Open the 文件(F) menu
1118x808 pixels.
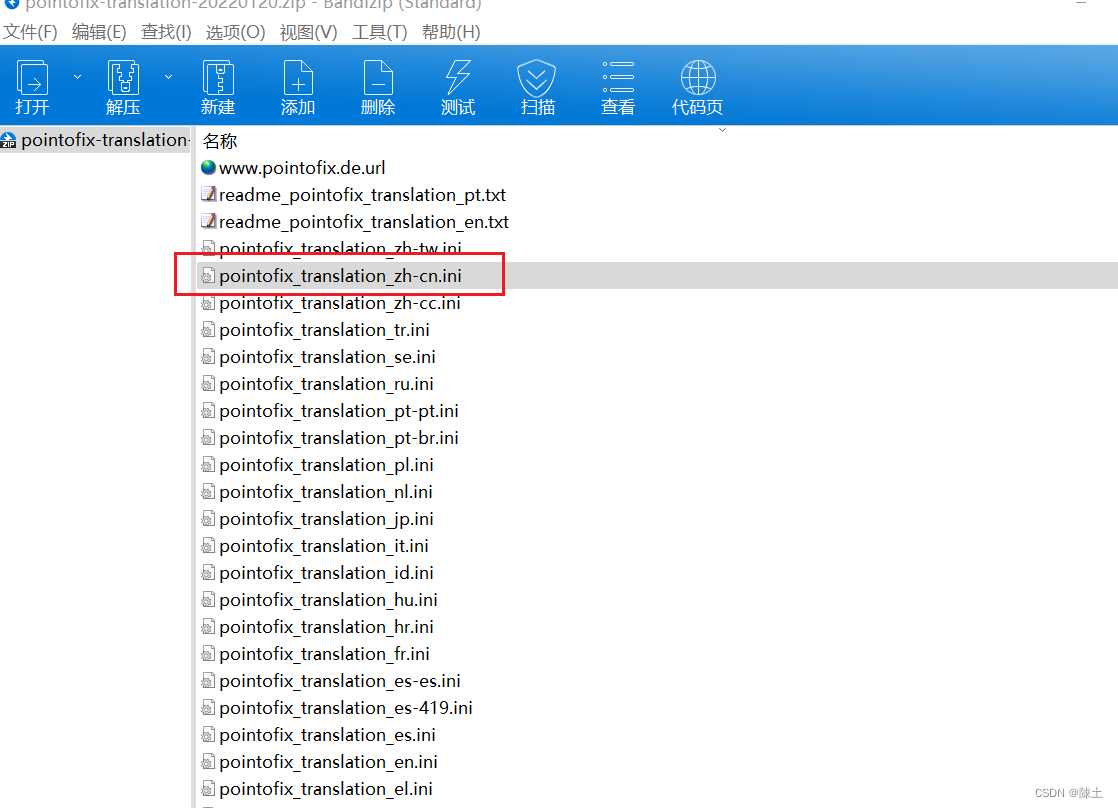click(x=30, y=32)
